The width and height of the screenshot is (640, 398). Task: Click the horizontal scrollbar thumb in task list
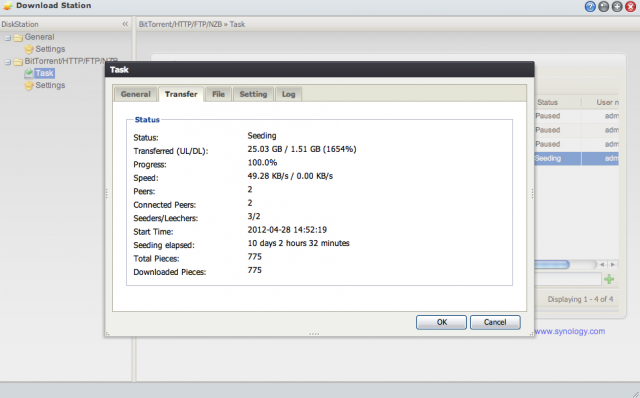[552, 265]
